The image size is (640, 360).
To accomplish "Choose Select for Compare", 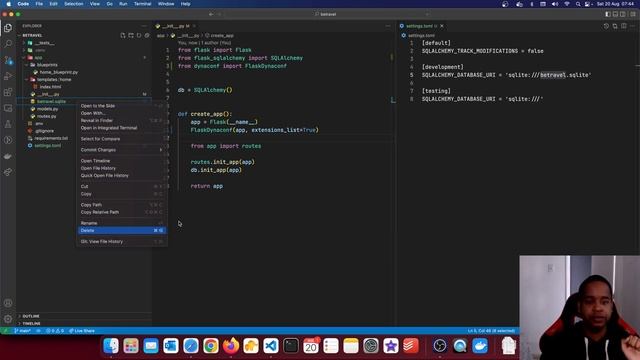I will tap(121, 139).
